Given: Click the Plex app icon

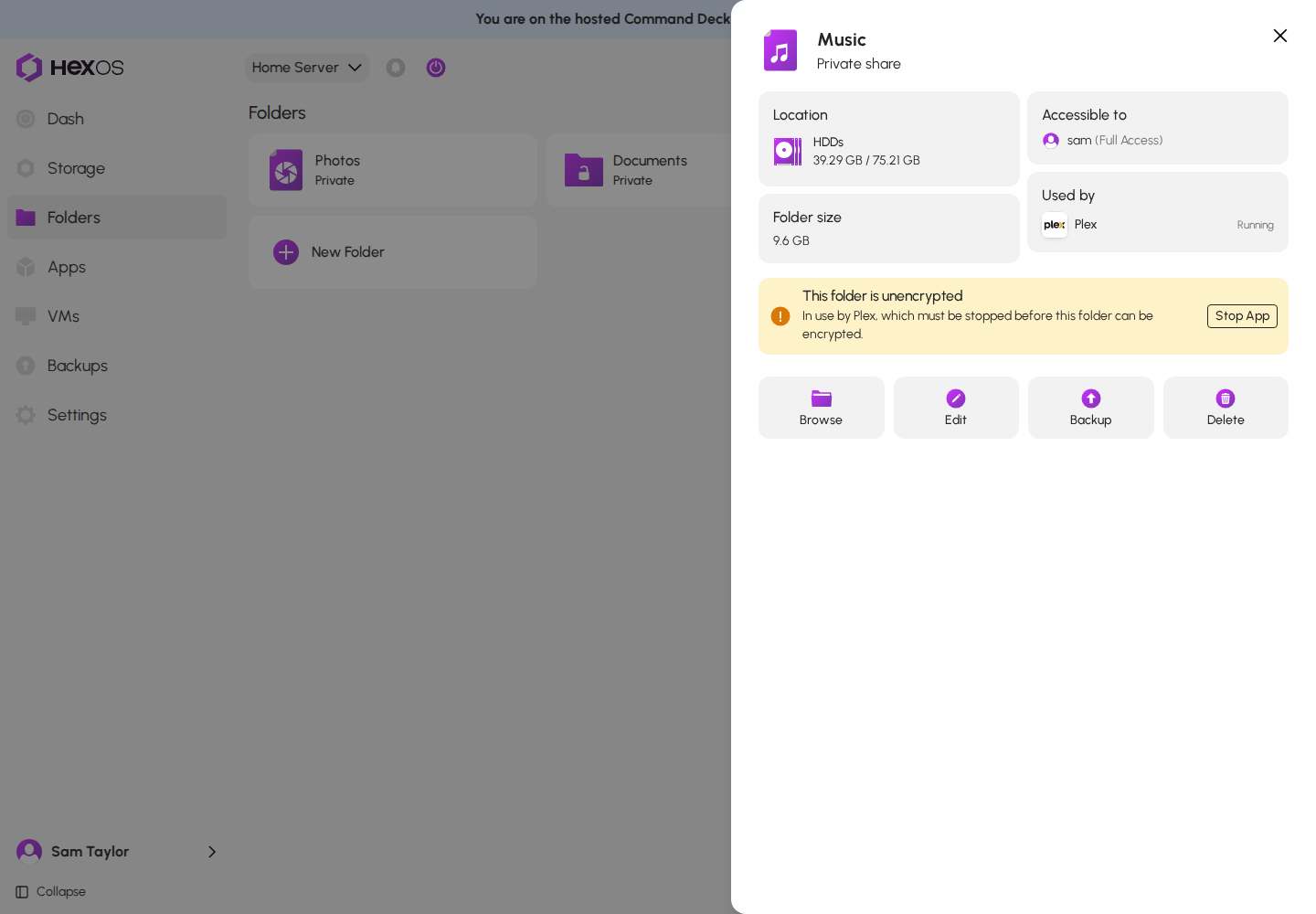Looking at the screenshot, I should click(x=1055, y=225).
